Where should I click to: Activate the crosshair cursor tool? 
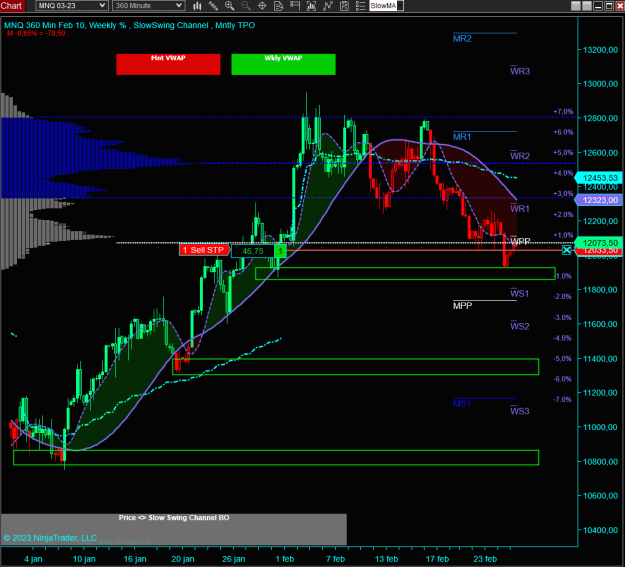(262, 6)
